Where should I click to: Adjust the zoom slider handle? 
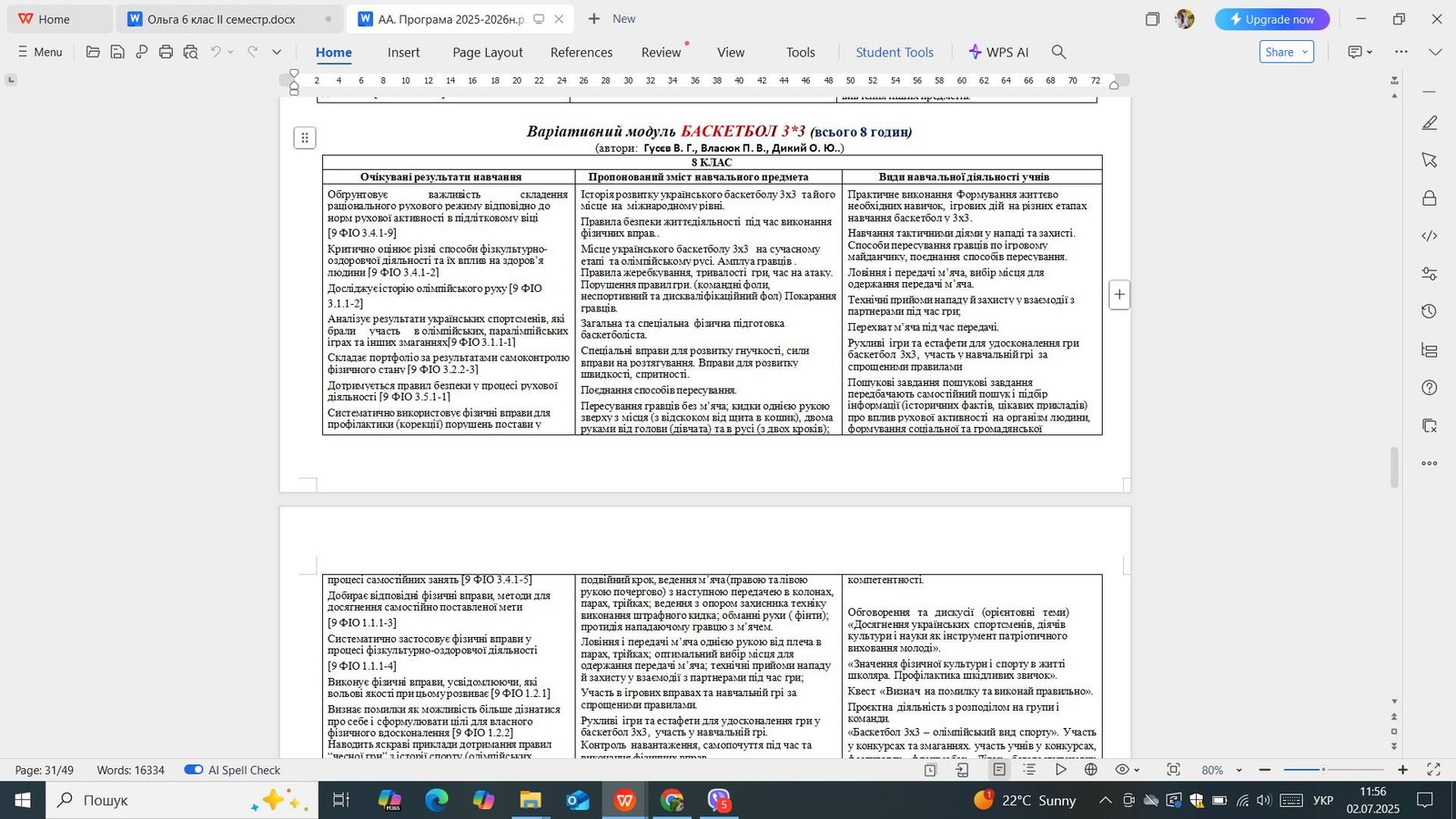coord(1323,770)
